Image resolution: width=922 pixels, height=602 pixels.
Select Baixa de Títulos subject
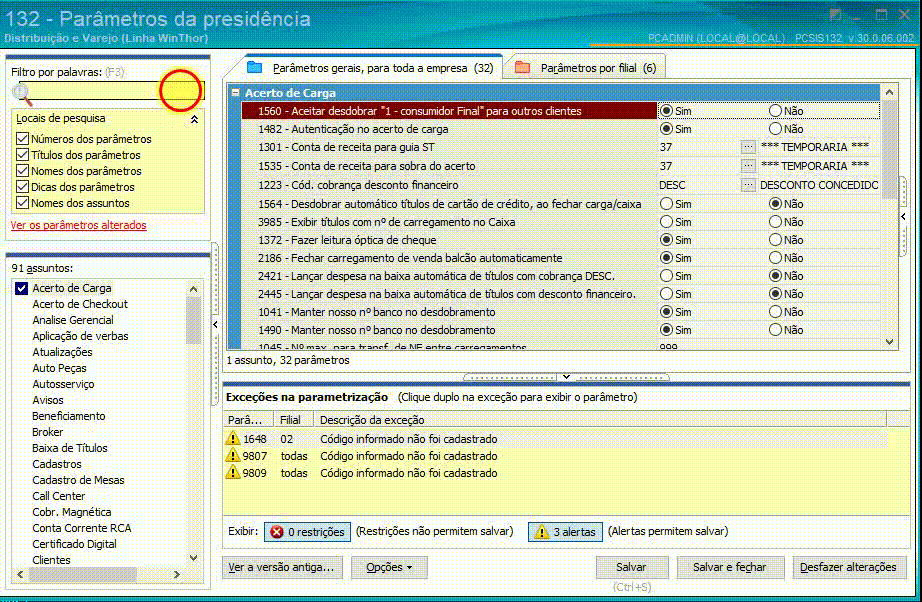click(x=70, y=448)
